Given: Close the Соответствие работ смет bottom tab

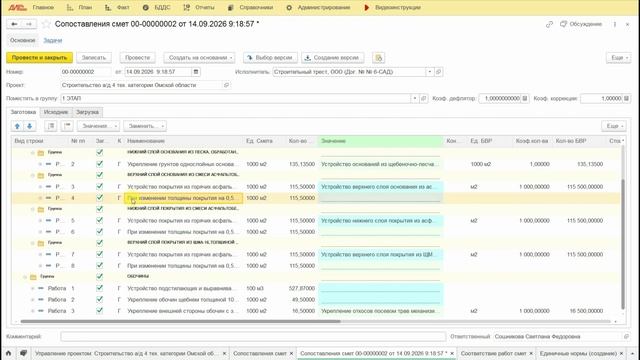Looking at the screenshot, I should coord(531,353).
